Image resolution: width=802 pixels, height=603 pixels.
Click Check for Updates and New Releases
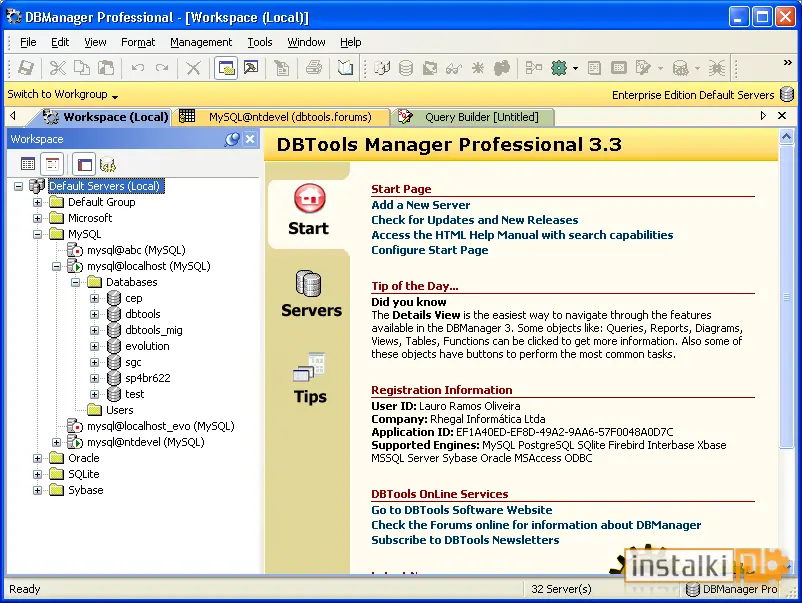pos(475,220)
